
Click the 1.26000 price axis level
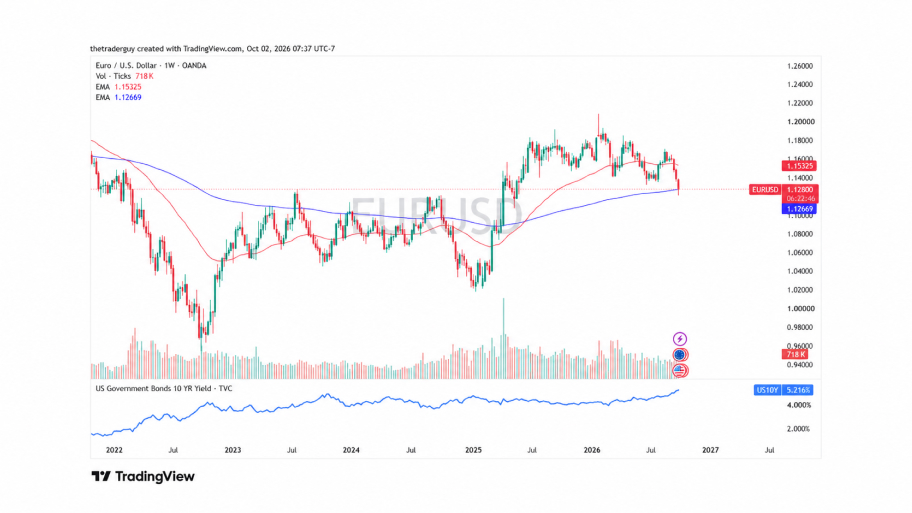point(800,66)
